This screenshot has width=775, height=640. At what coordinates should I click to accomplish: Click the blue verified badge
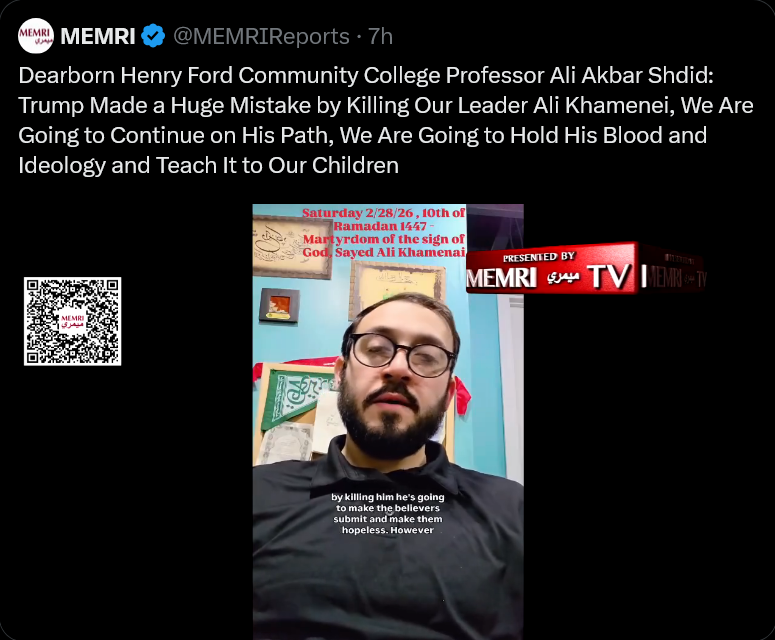[153, 36]
